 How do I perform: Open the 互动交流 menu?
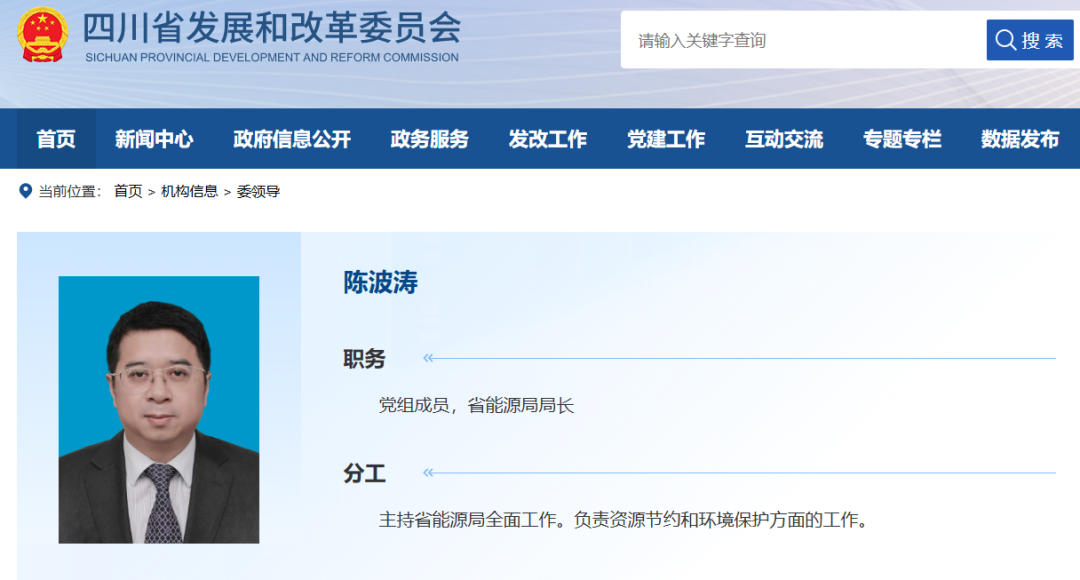tap(783, 139)
